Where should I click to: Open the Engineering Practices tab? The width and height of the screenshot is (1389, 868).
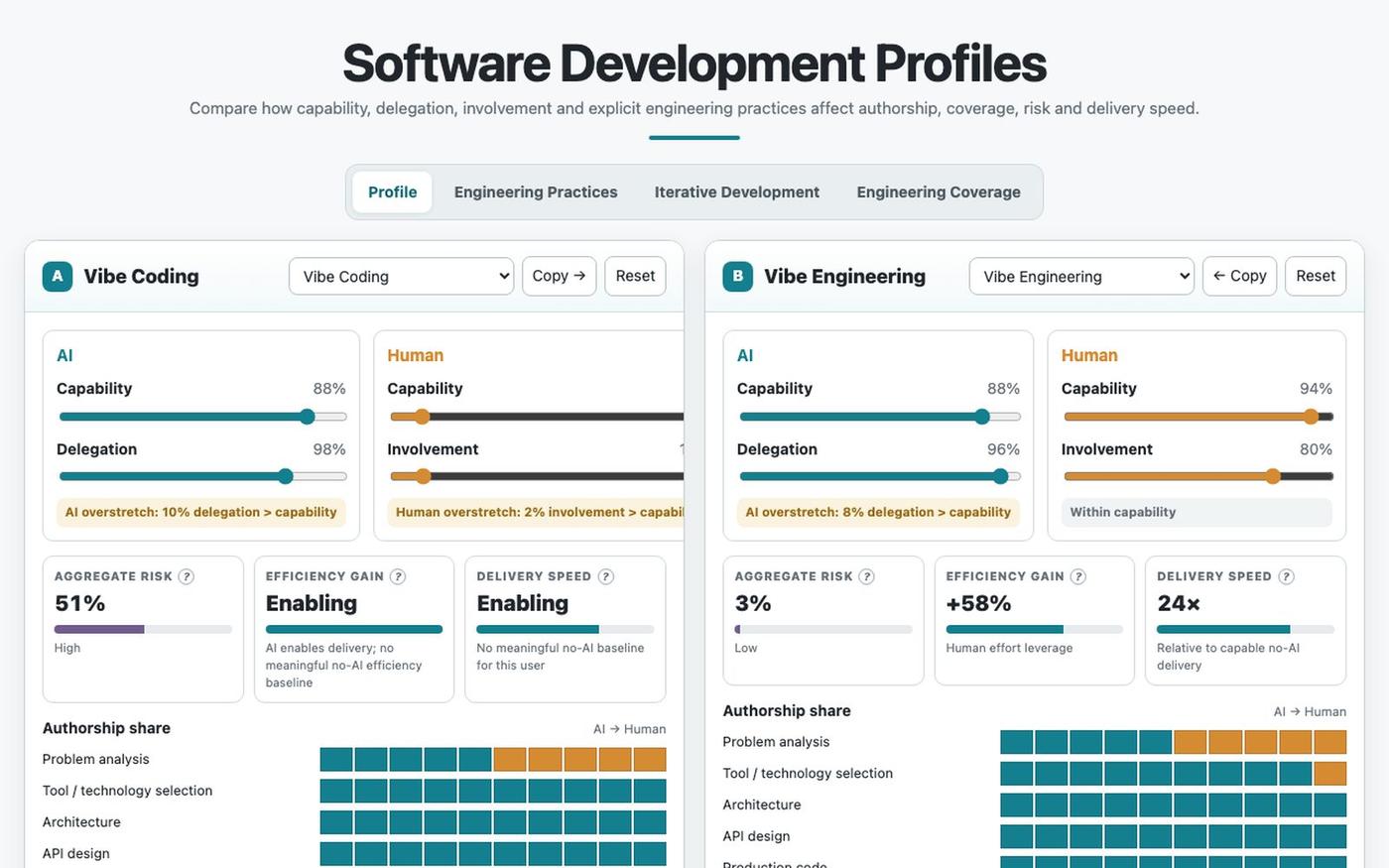[x=536, y=192]
